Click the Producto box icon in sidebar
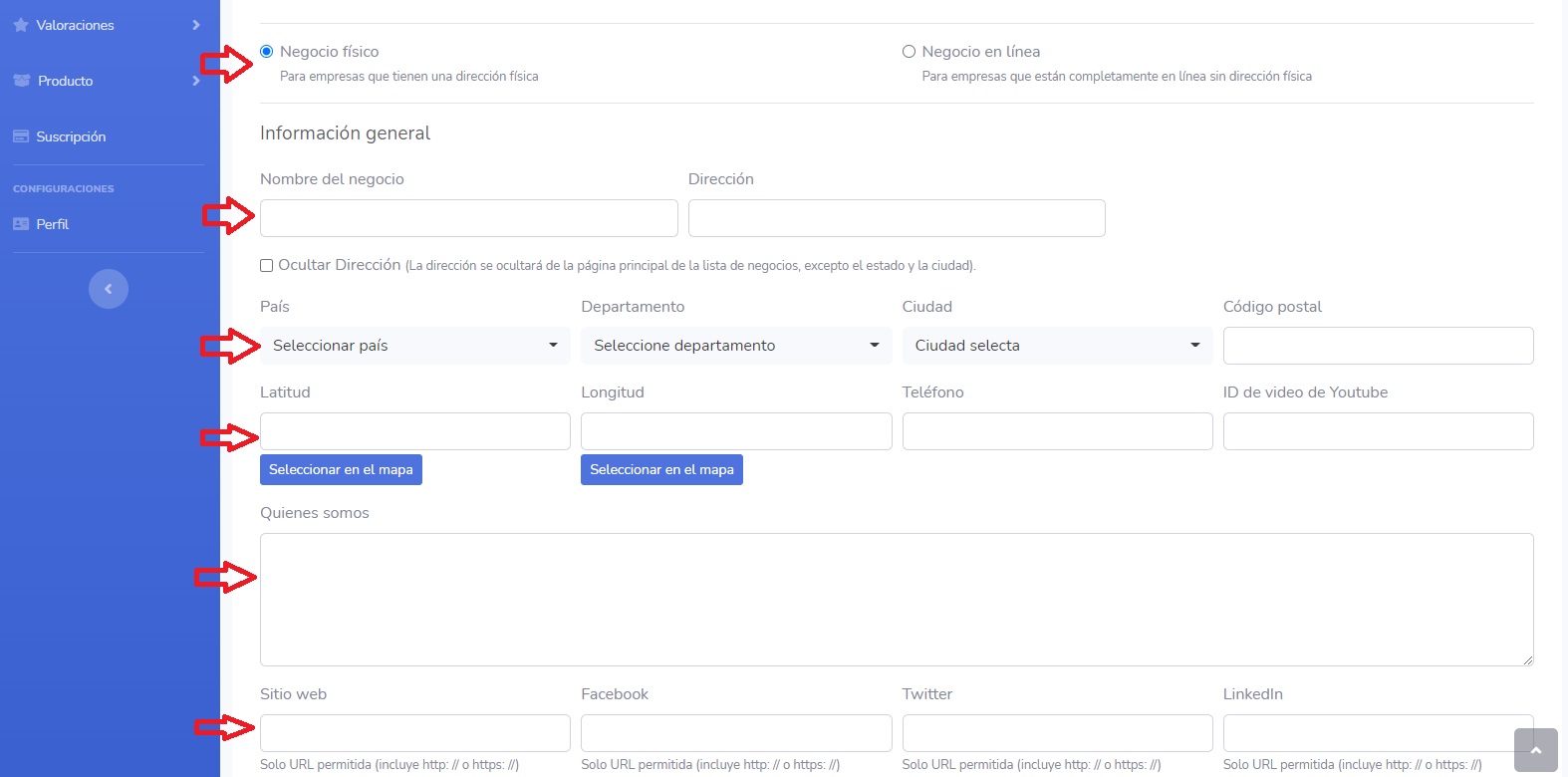Screen dimensions: 1568x777 coord(22,81)
